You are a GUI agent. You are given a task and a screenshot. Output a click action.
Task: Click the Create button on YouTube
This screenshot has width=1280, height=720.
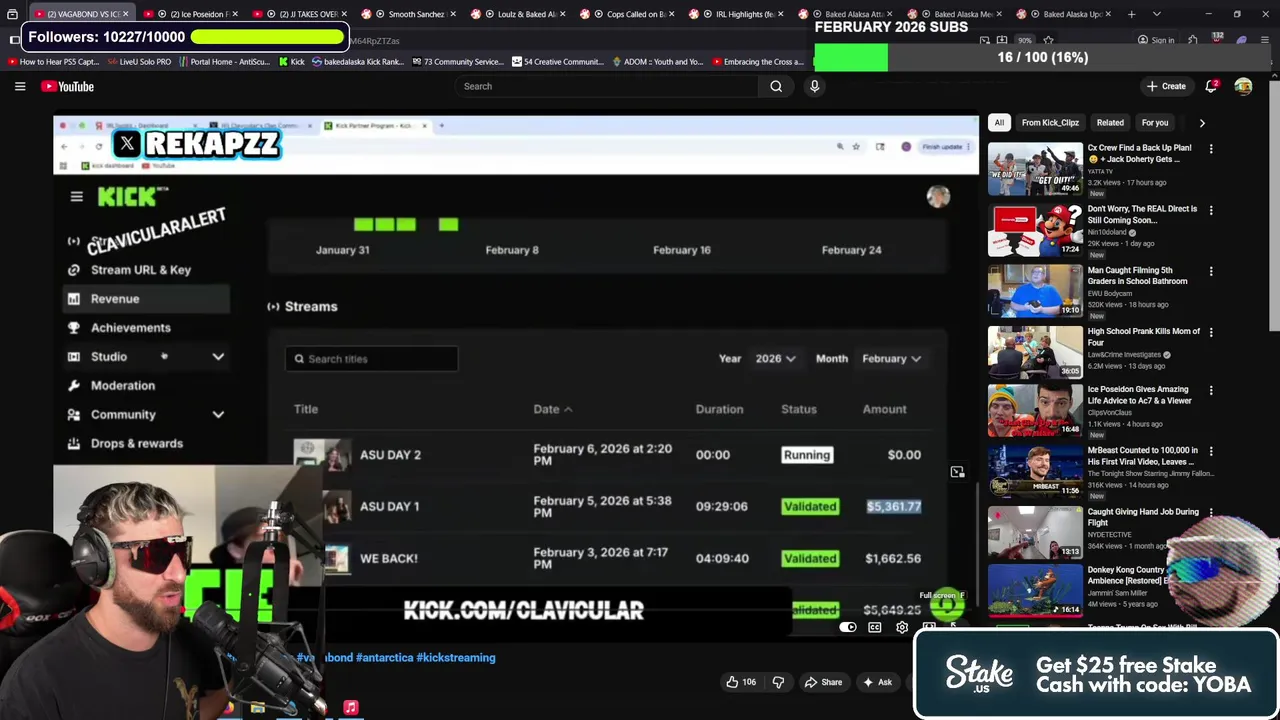click(1165, 86)
